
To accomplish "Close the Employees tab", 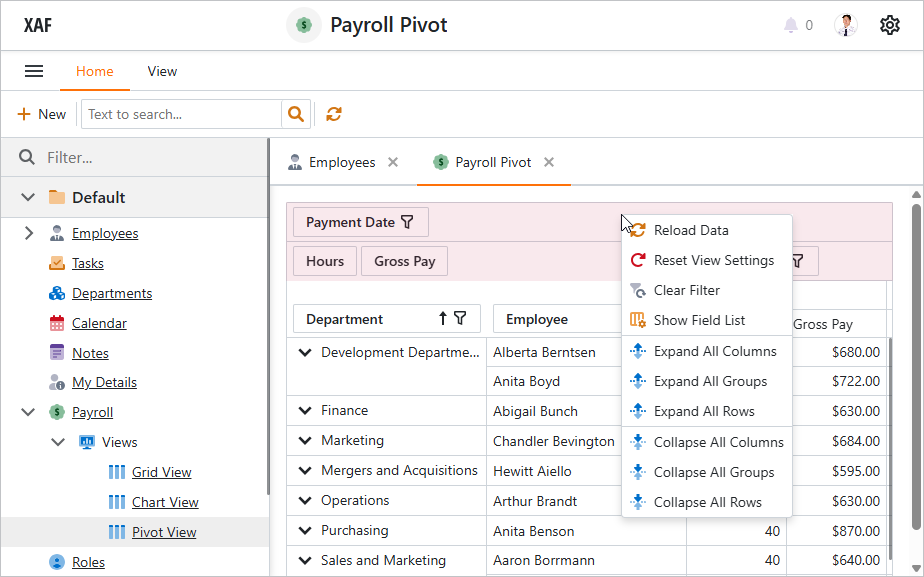I will [x=393, y=162].
